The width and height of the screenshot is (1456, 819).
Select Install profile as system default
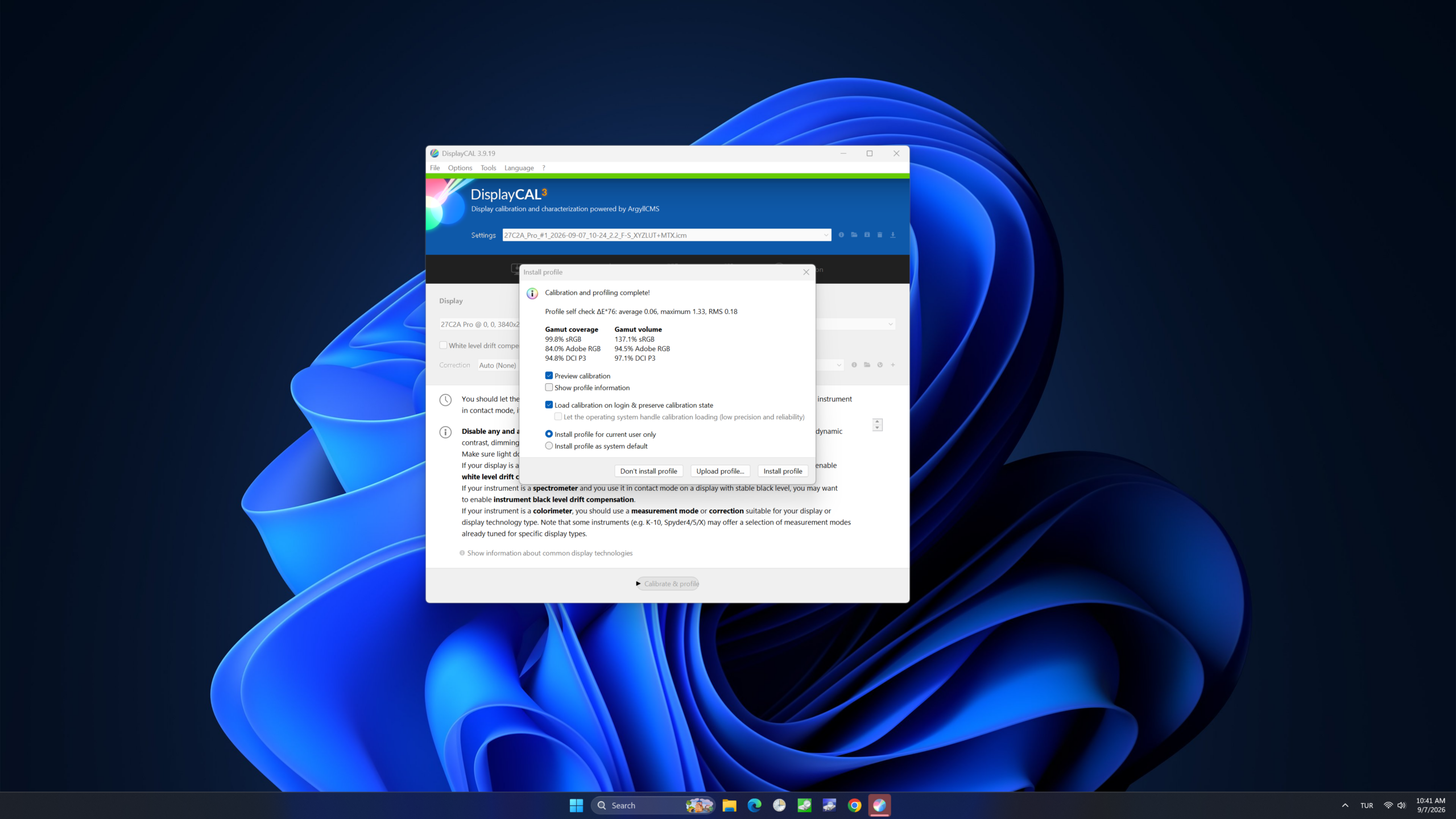pos(549,446)
